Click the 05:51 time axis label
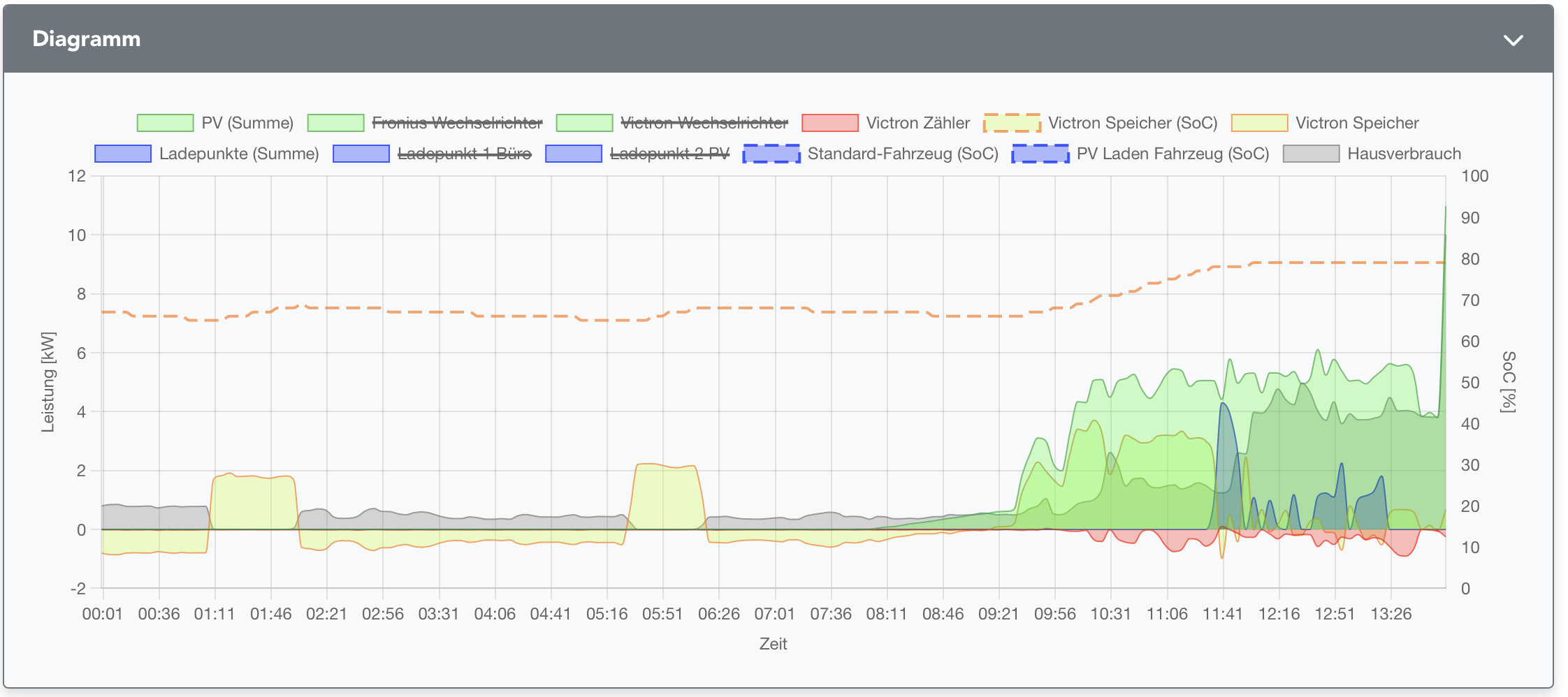 tap(662, 614)
